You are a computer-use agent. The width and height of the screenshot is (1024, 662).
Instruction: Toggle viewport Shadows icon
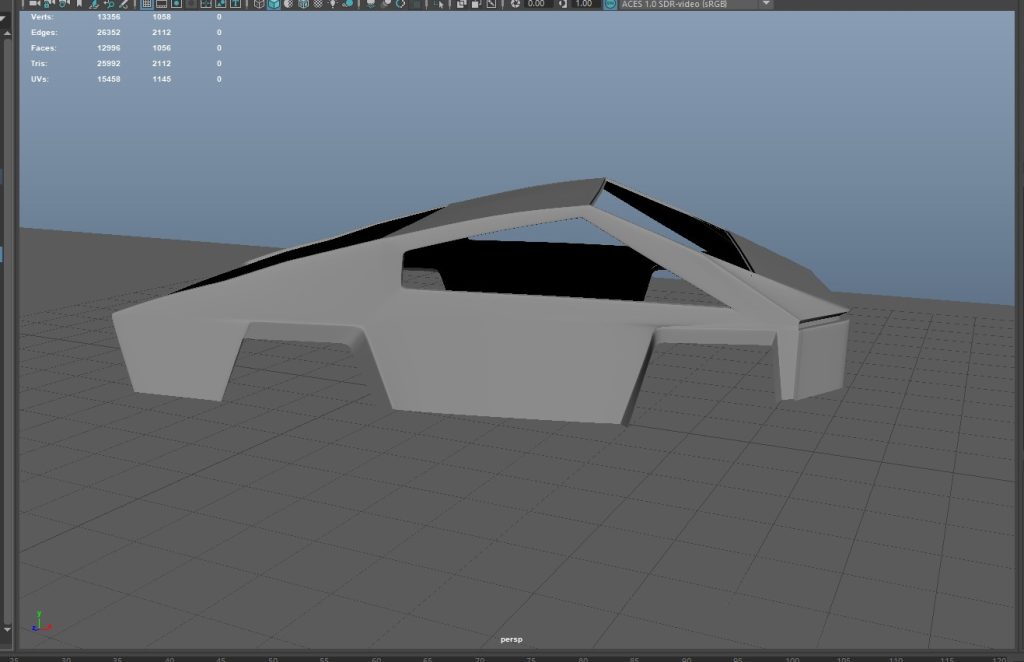(347, 4)
